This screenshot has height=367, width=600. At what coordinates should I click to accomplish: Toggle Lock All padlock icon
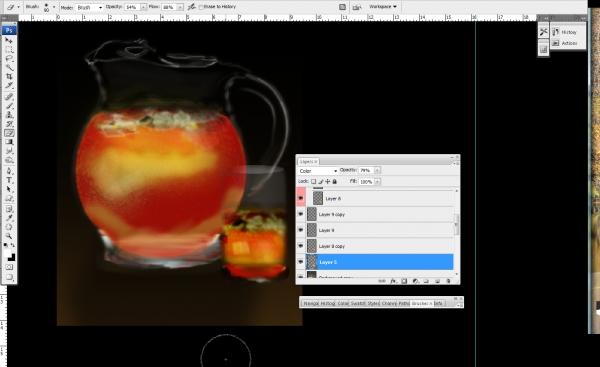335,181
